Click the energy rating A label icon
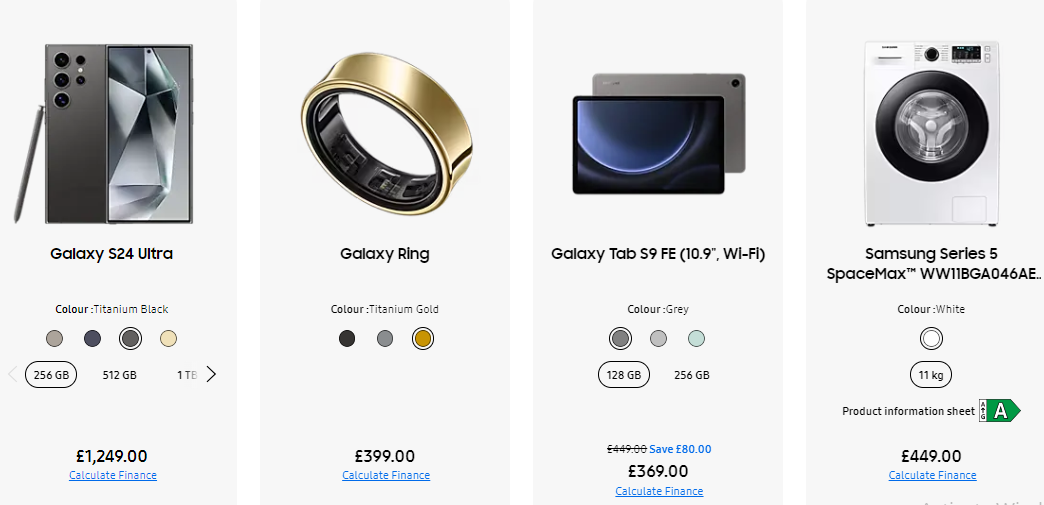 tap(999, 411)
